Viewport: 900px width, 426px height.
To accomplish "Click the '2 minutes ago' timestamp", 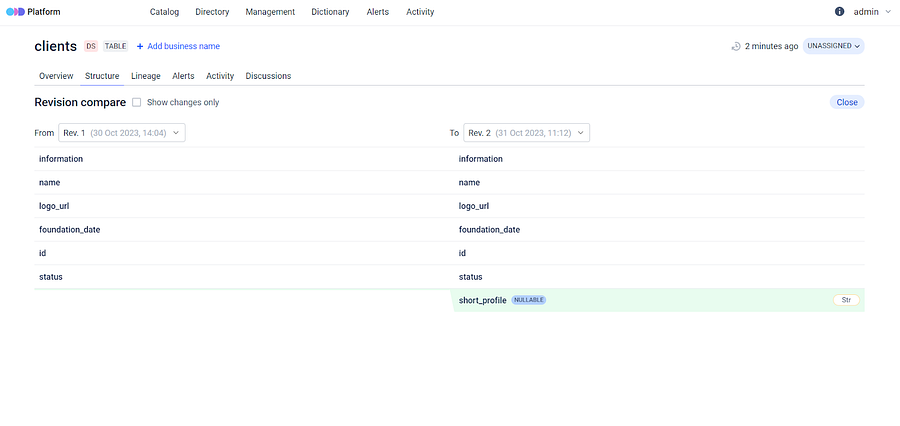I will (771, 47).
